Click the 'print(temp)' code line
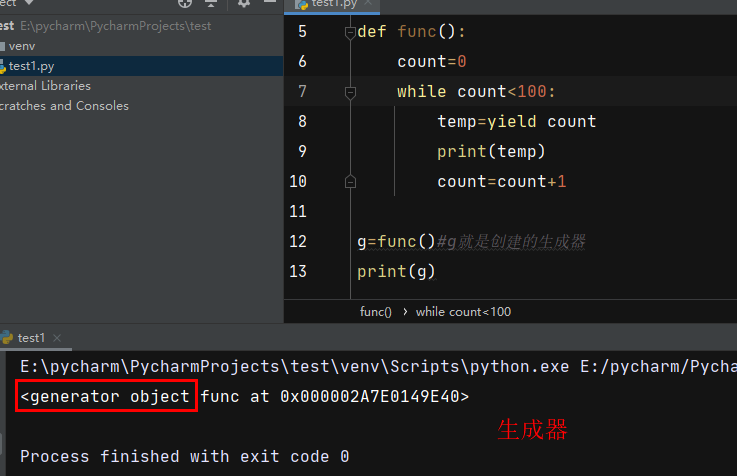Screen dimensions: 737x476 491,152
